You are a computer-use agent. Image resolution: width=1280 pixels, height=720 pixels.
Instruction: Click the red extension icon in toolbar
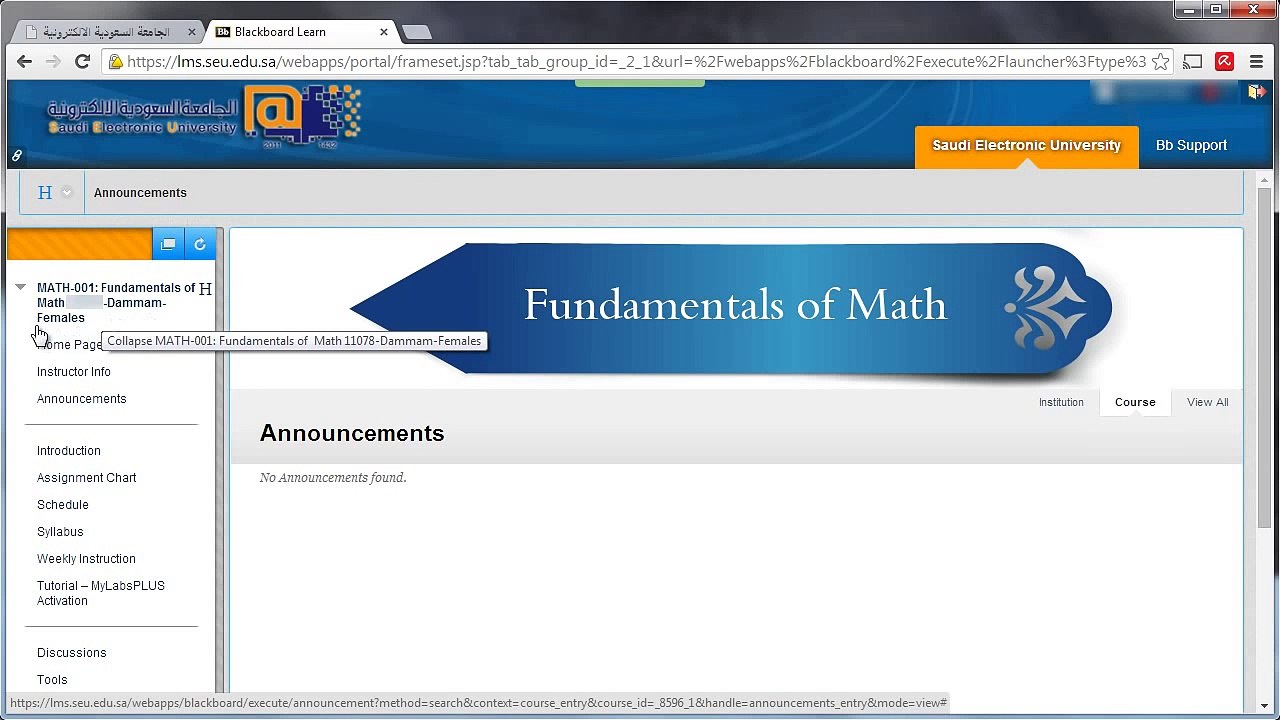(x=1224, y=62)
